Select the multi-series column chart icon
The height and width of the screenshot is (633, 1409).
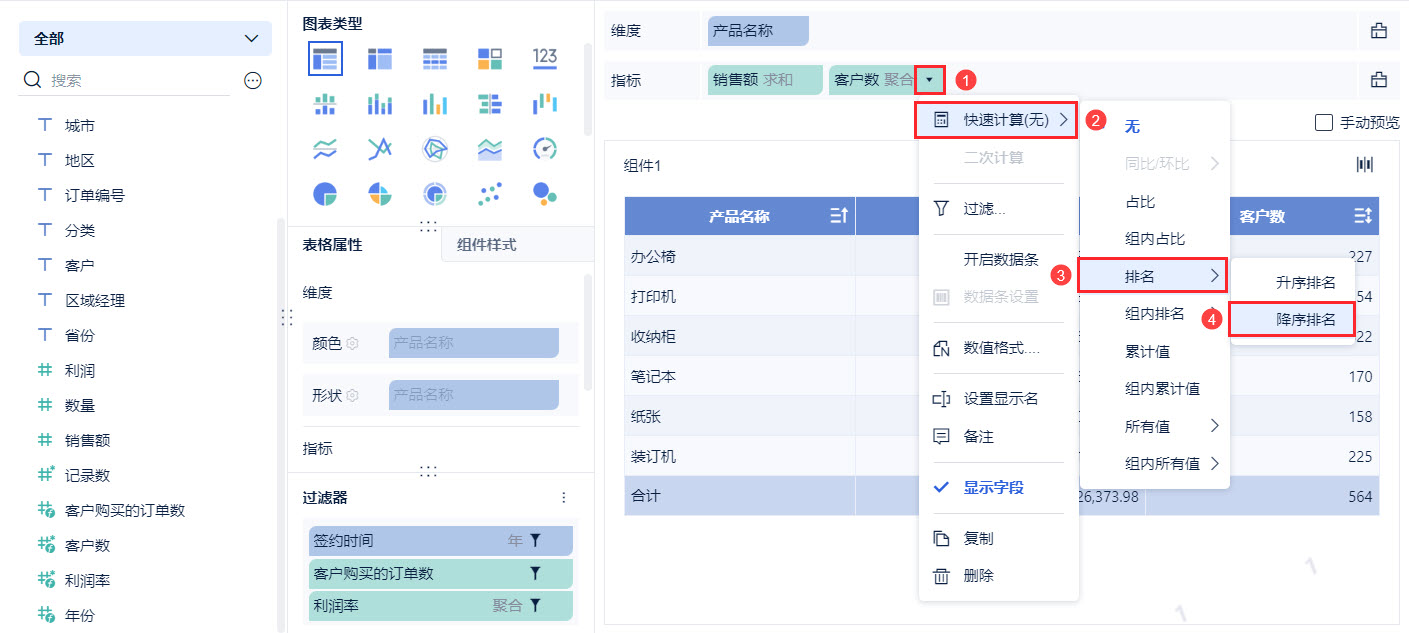[x=434, y=103]
